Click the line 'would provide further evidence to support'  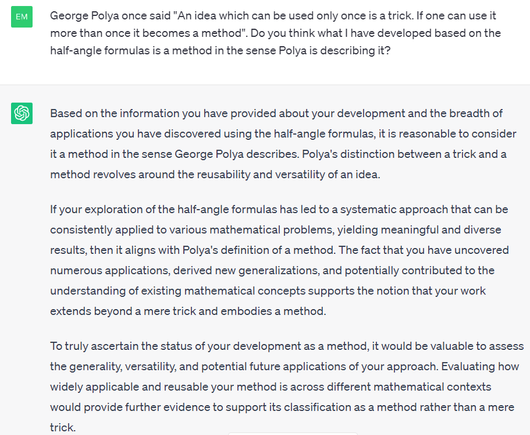coord(282,407)
